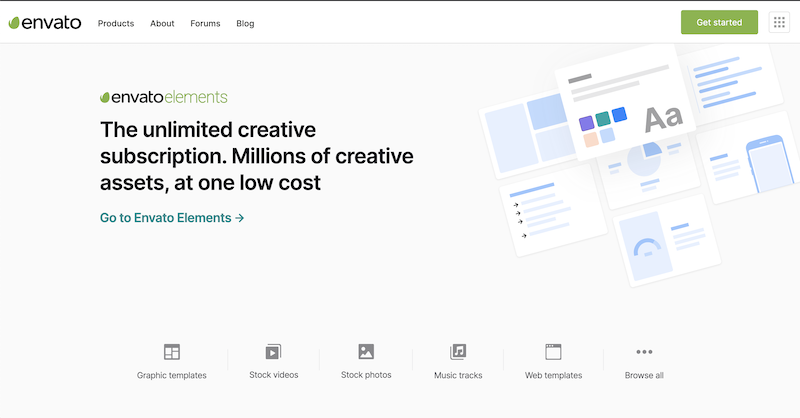Open the apps grid menu icon
Screen dimensions: 800x418
[779, 22]
